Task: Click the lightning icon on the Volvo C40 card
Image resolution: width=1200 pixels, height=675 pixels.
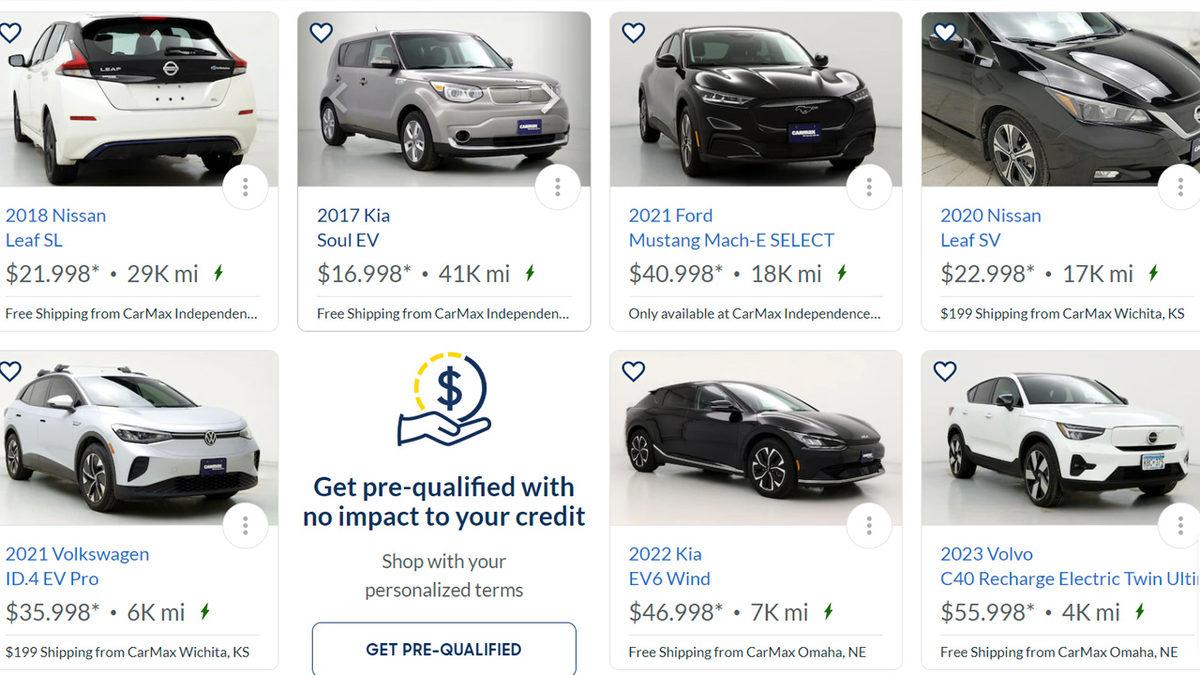Action: (x=1139, y=611)
